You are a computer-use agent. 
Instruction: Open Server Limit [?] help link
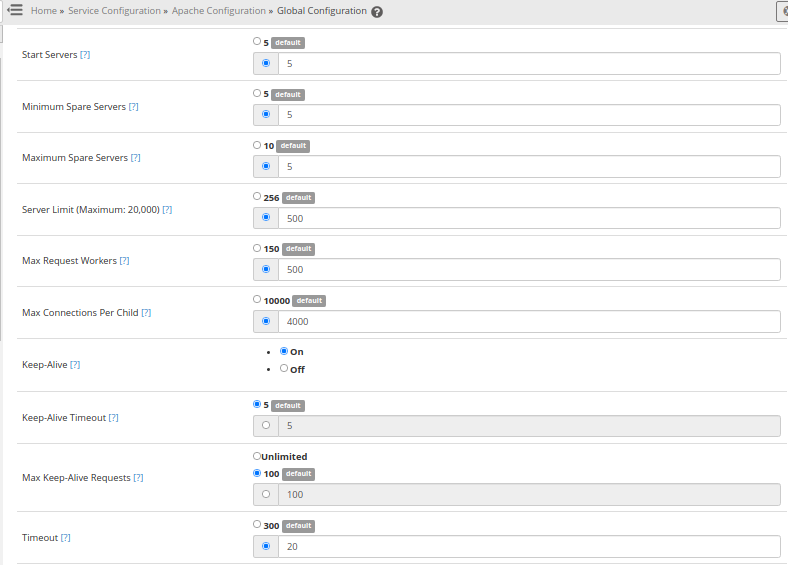[167, 209]
